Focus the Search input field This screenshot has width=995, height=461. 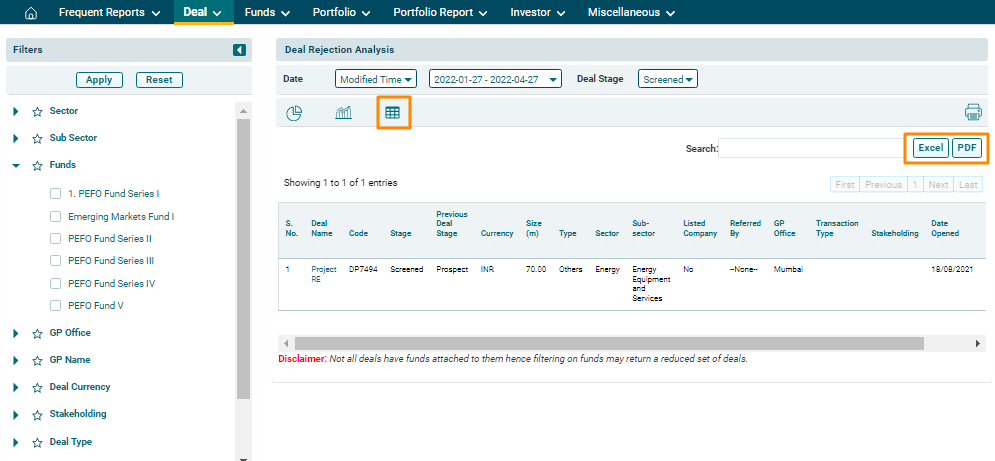coord(811,148)
